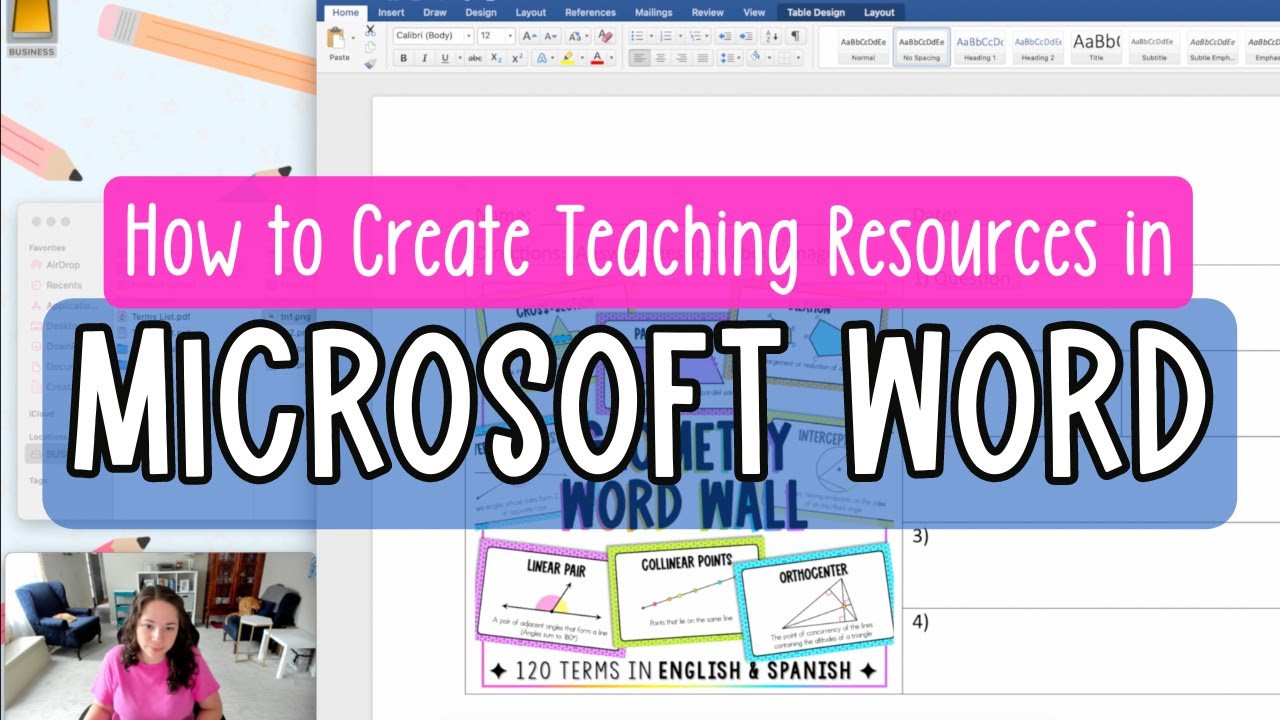Toggle Bold formatting

tap(404, 58)
